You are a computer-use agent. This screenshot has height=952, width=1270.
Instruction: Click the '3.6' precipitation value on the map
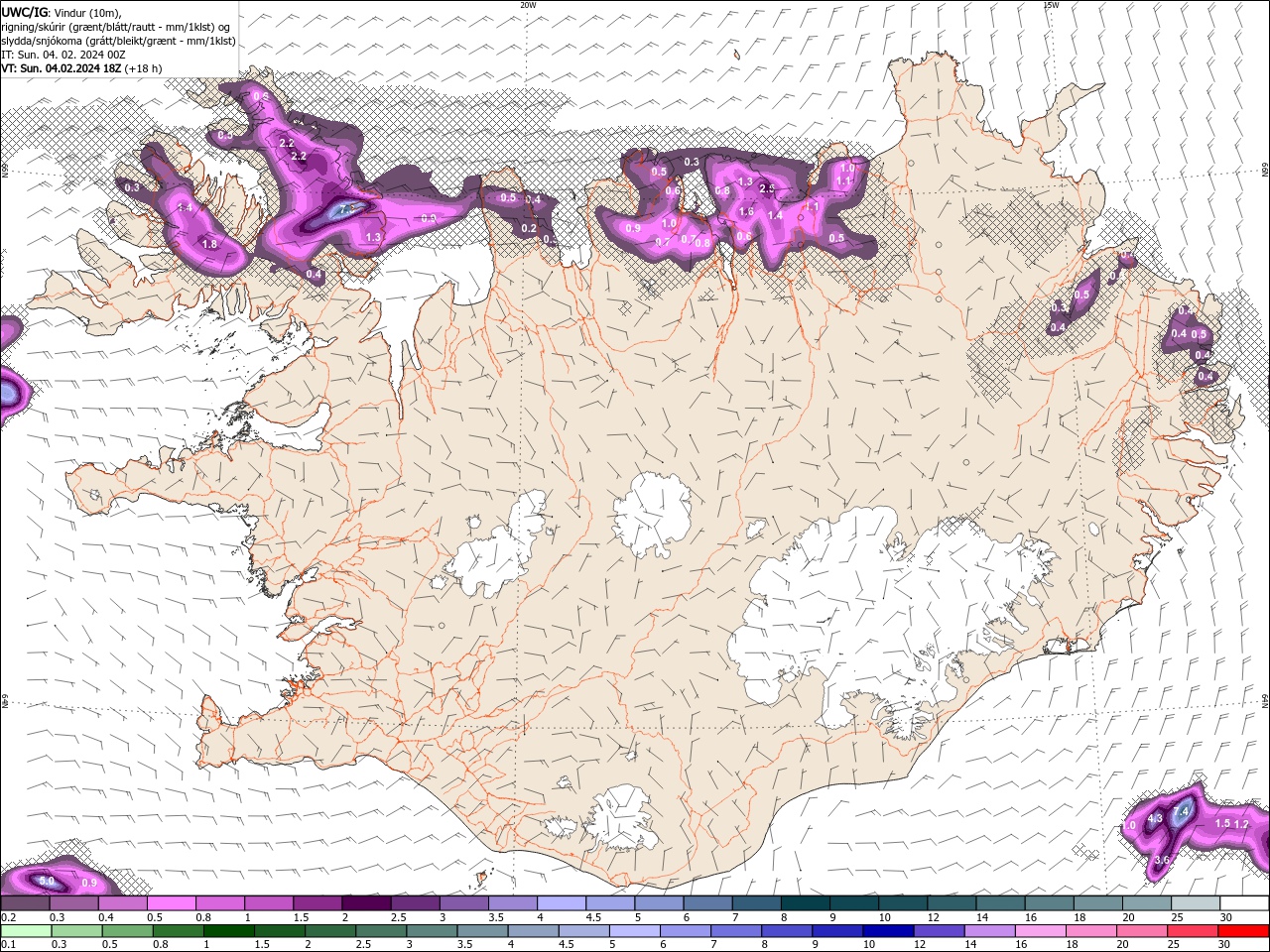(x=1163, y=860)
